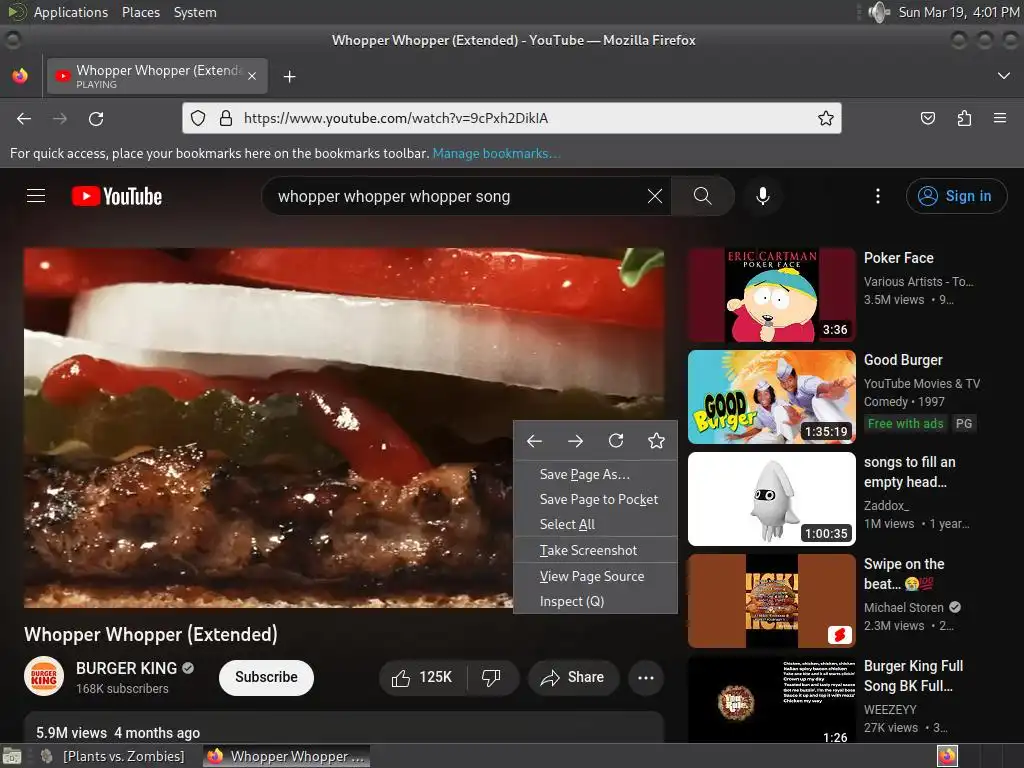Open the system volume speaker icon

(x=878, y=12)
